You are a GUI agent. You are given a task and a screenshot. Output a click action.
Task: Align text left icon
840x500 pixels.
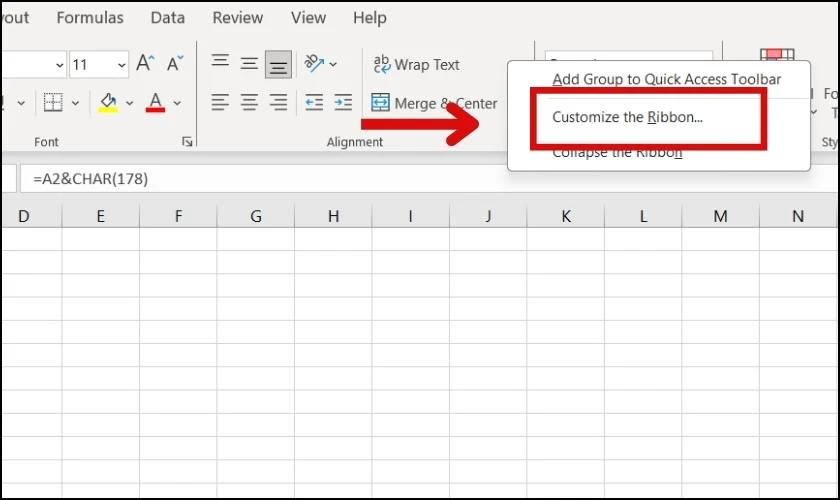[220, 102]
